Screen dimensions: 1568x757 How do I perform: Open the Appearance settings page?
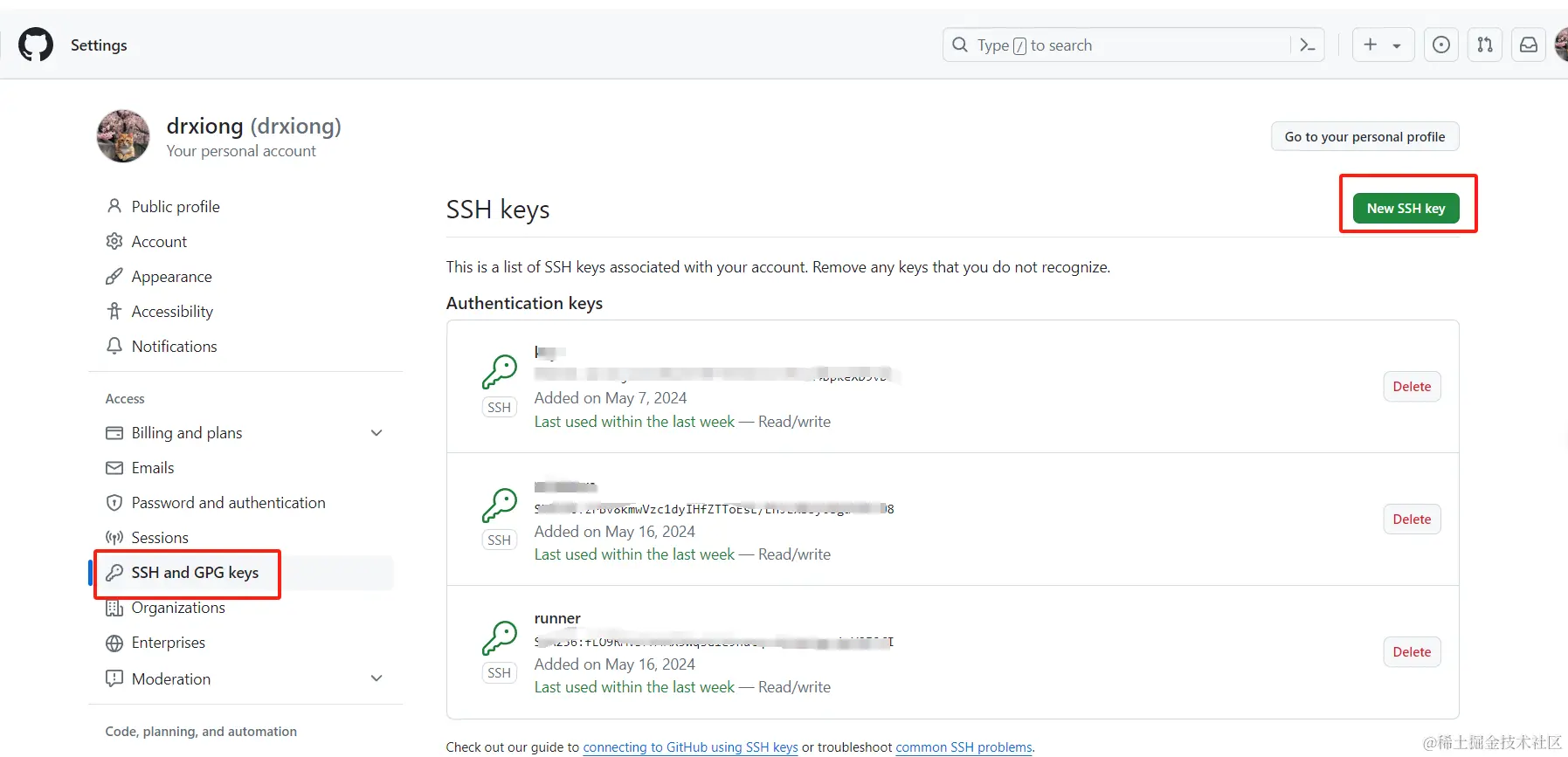coord(171,277)
